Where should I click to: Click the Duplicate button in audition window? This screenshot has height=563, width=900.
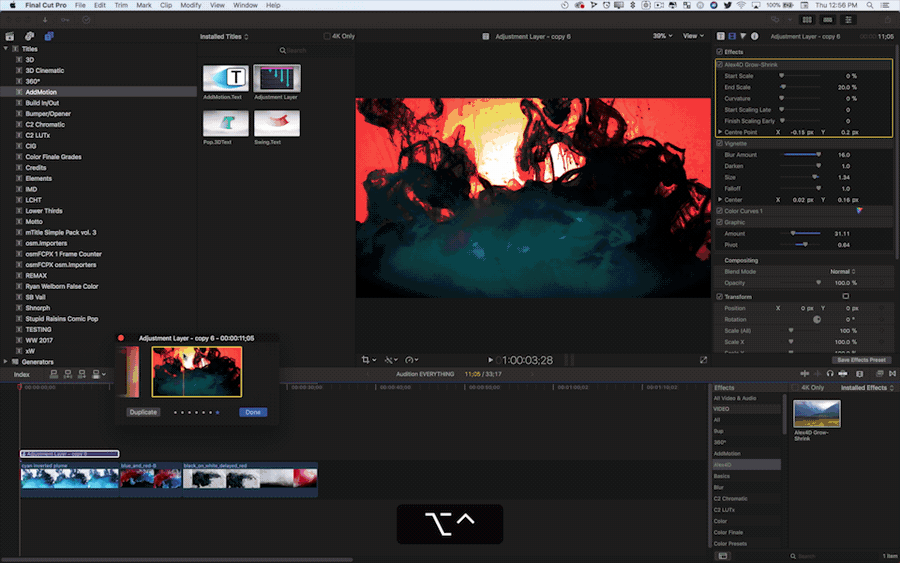(x=143, y=412)
